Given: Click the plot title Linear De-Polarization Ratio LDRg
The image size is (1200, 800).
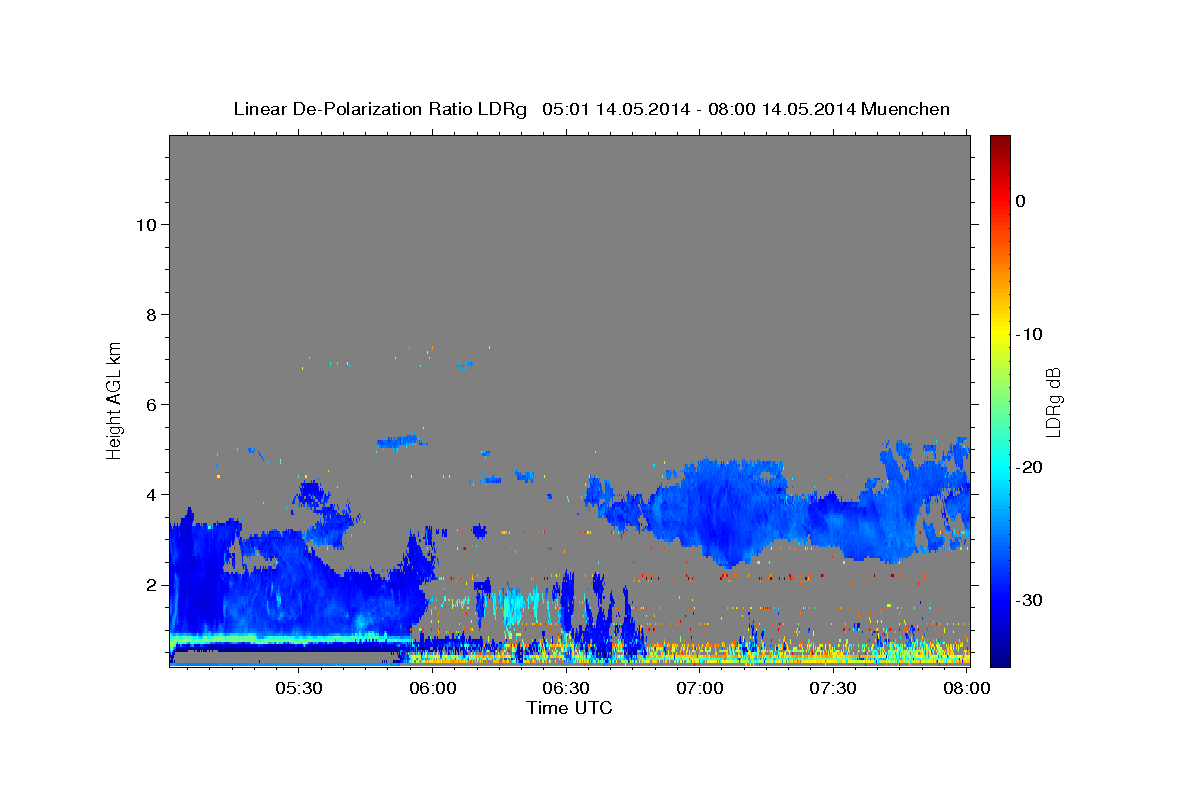Looking at the screenshot, I should pos(380,109).
